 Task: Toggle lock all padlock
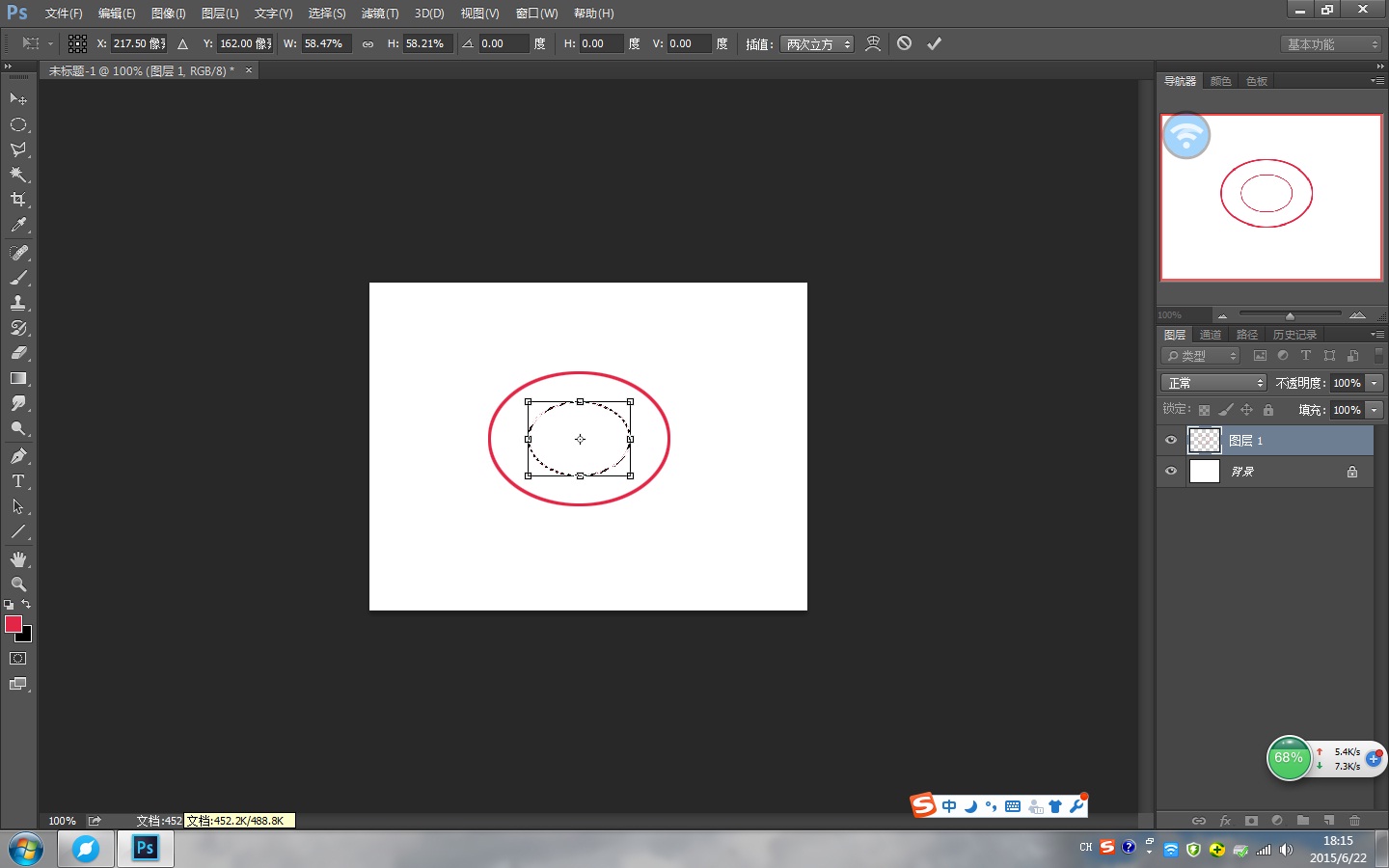click(1268, 410)
